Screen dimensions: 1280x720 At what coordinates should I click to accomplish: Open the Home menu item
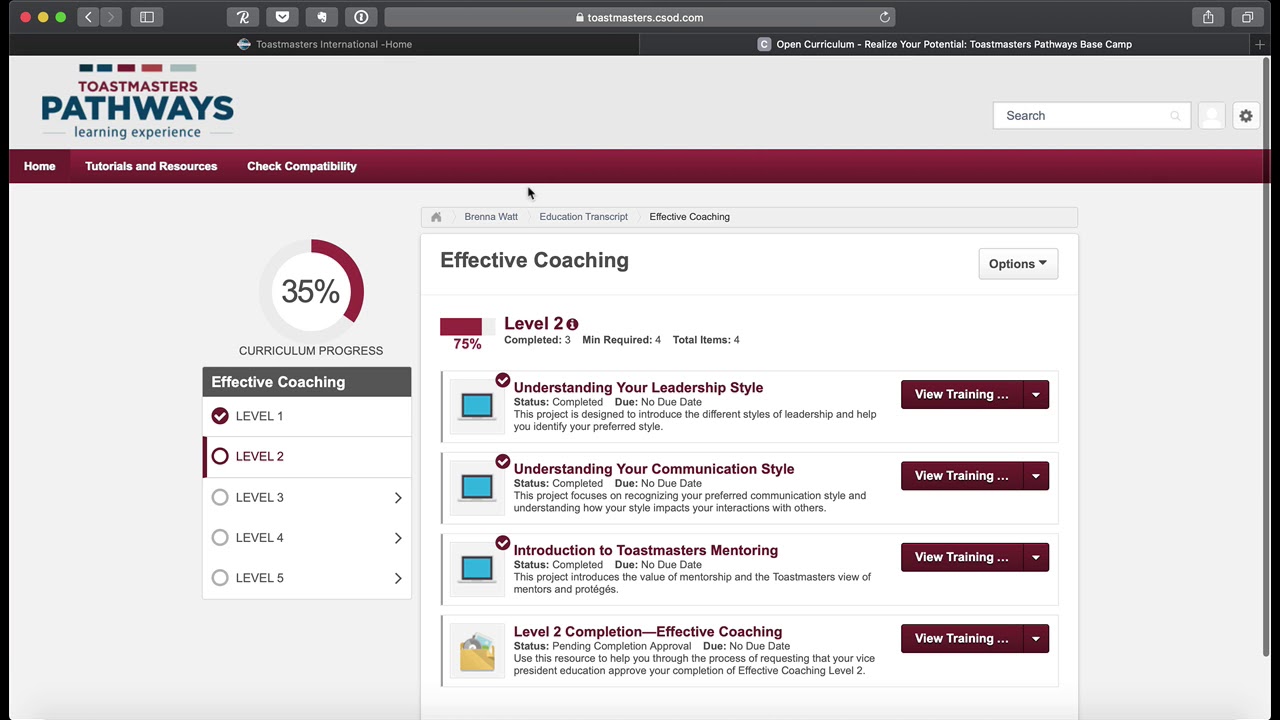pyautogui.click(x=40, y=166)
